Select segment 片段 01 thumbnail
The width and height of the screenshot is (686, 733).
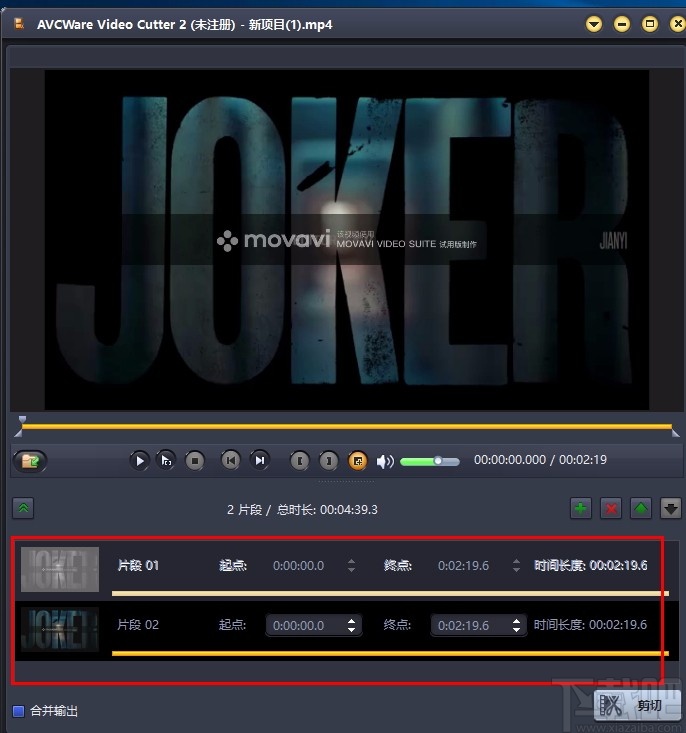pos(60,569)
